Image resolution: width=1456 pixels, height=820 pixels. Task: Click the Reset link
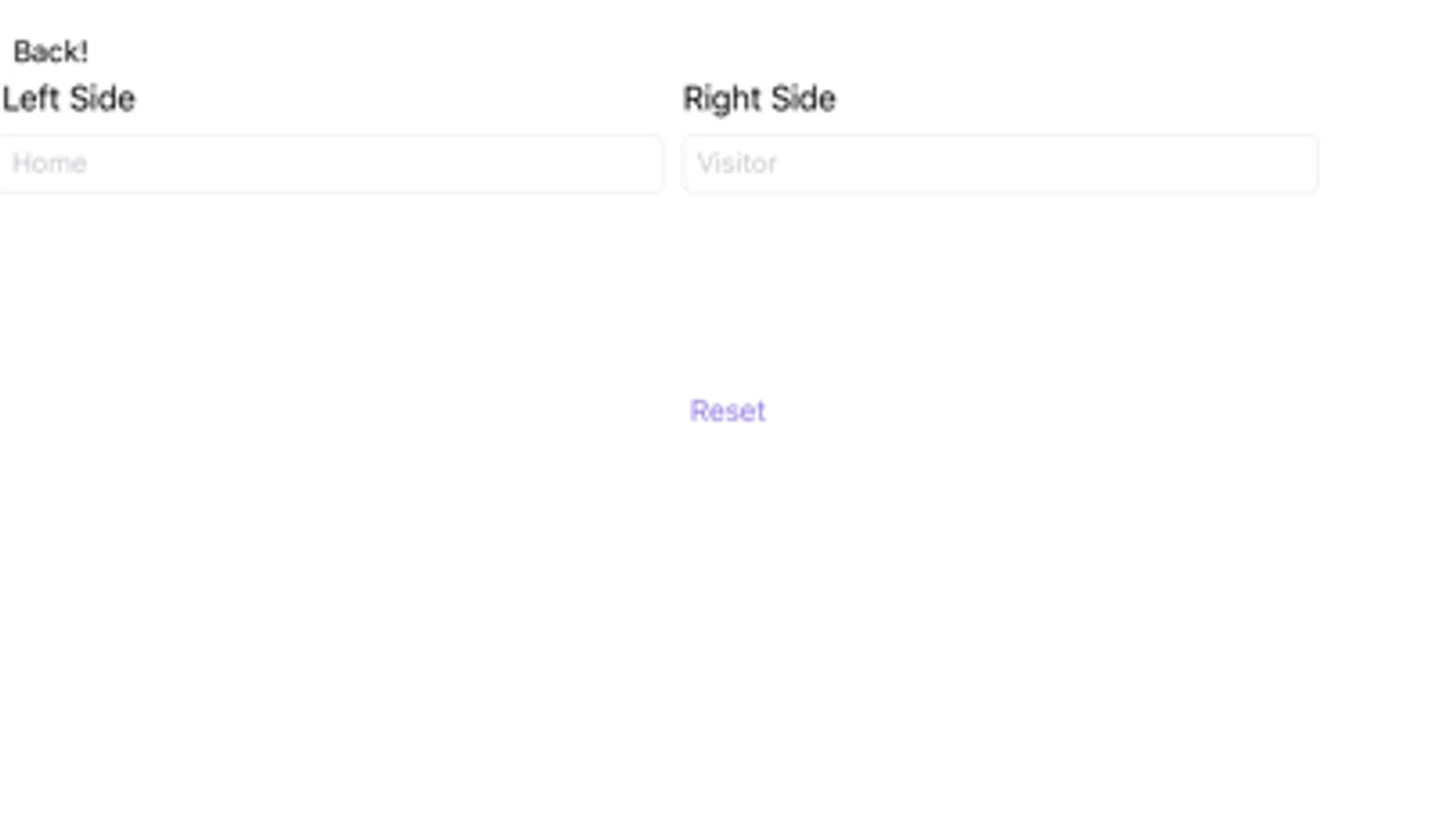pos(728,411)
